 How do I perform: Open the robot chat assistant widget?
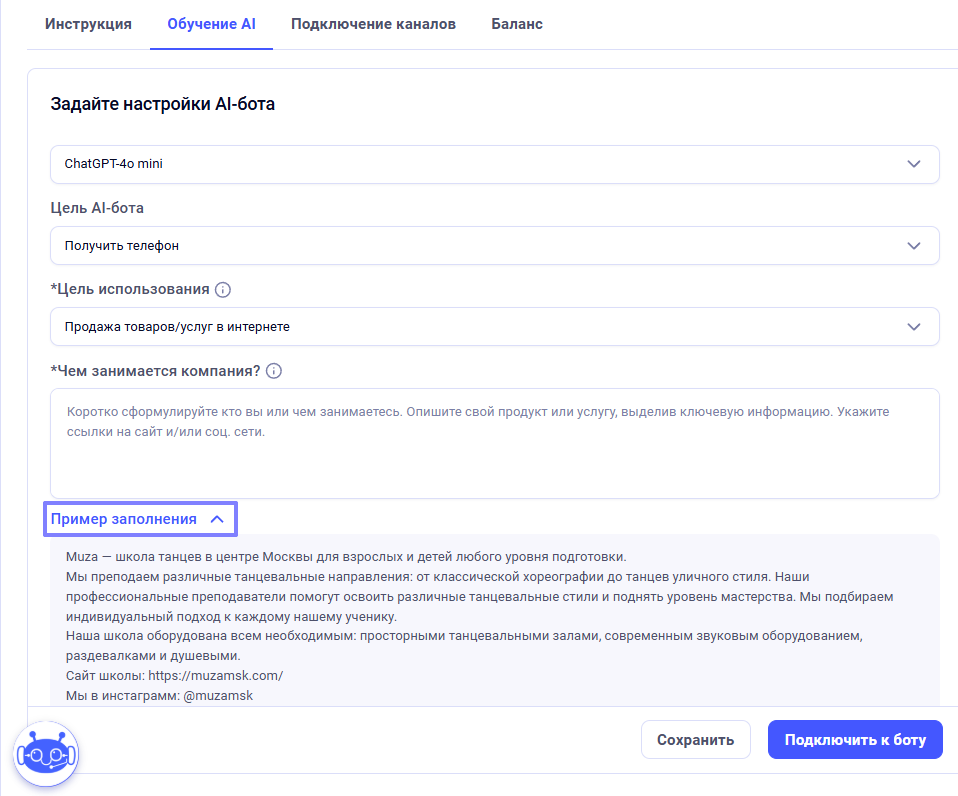pyautogui.click(x=45, y=753)
